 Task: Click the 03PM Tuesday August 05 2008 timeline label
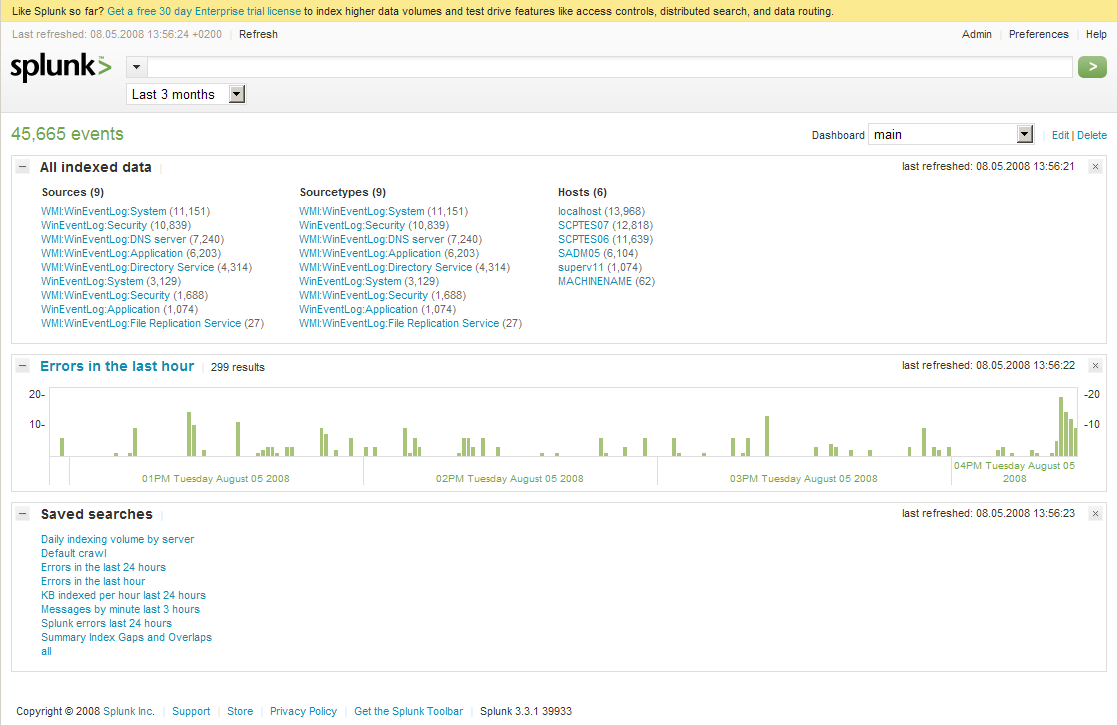point(804,479)
